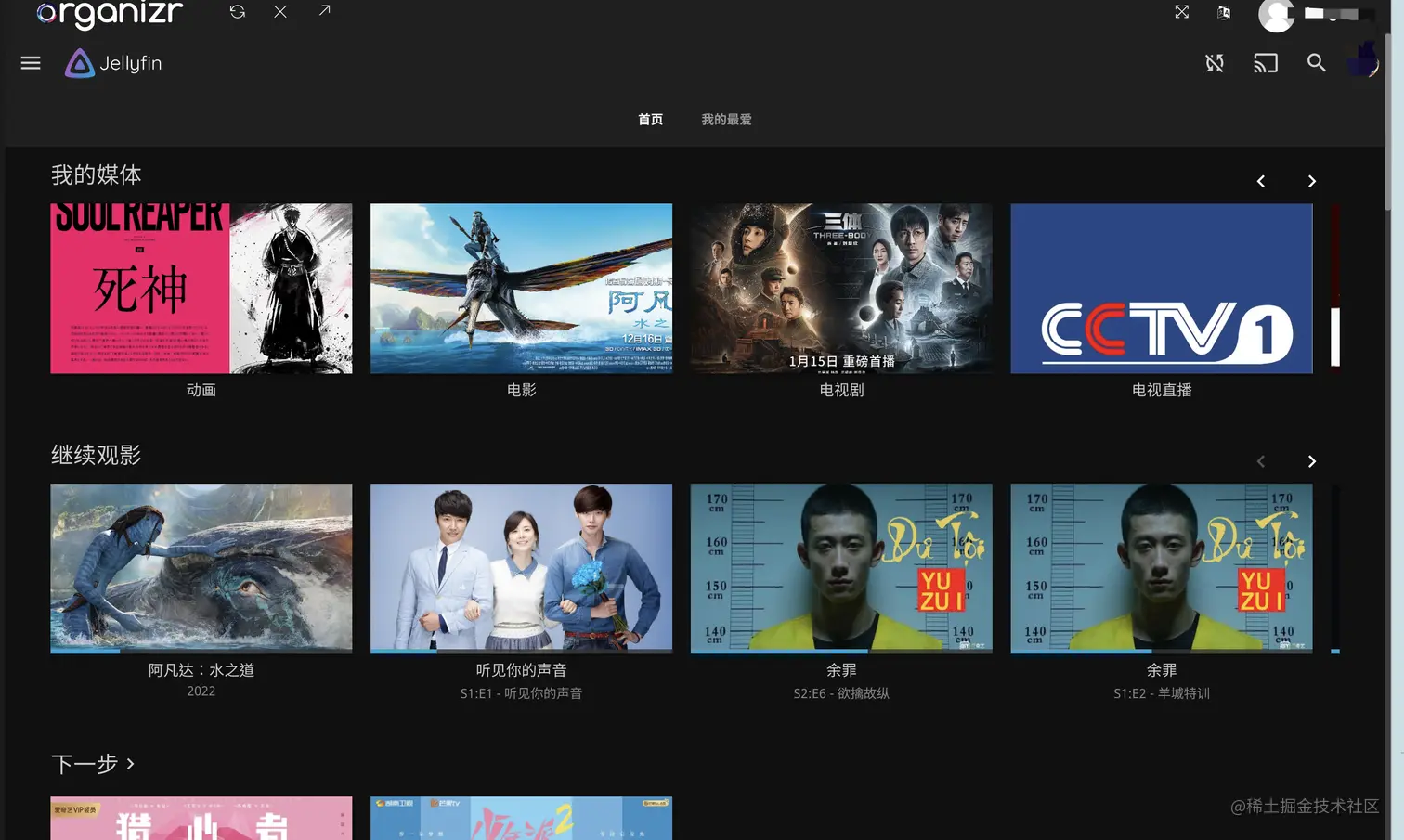Click the 继续观影 section heading
Viewport: 1404px width, 840px height.
point(97,455)
